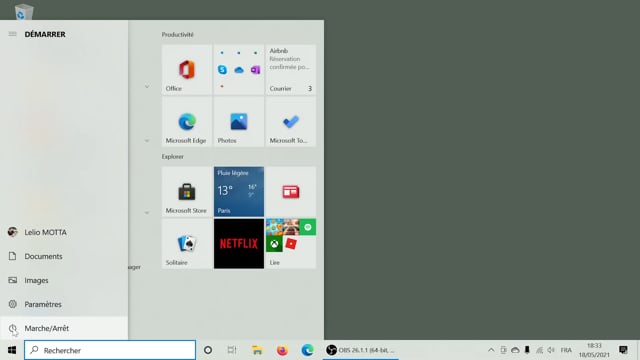Open OneNote in the folder tile

coord(256,70)
